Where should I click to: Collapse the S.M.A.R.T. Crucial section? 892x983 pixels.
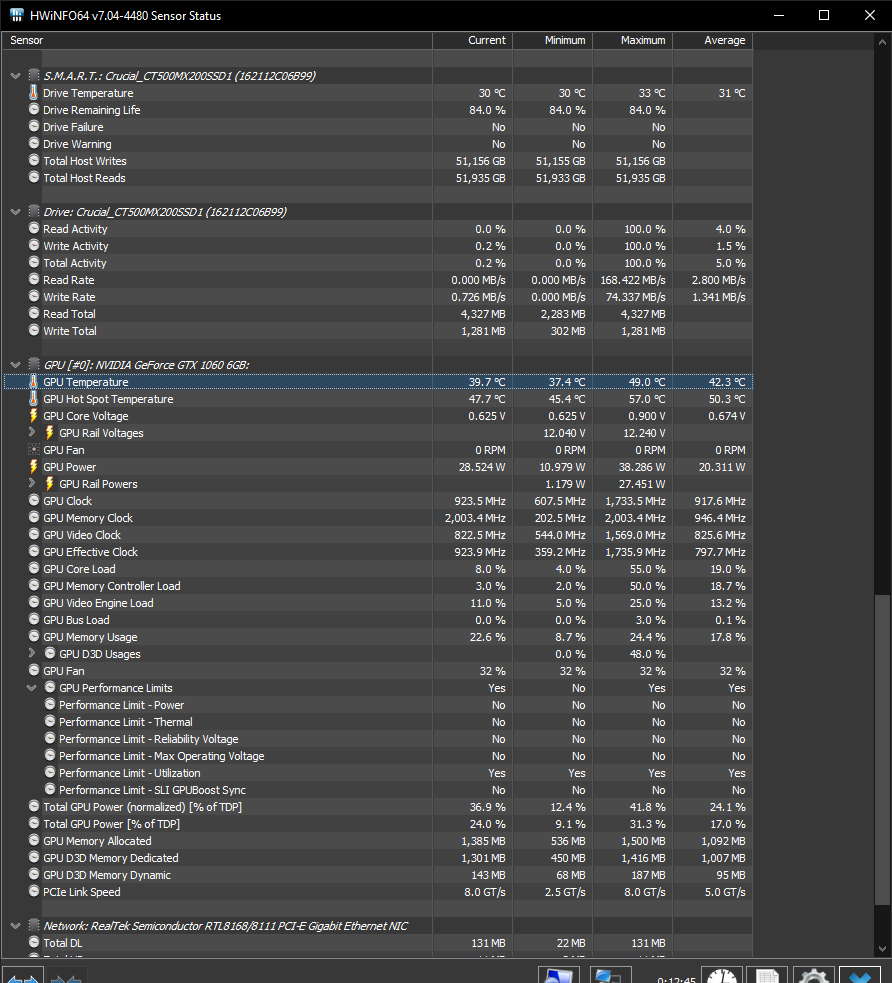point(16,76)
